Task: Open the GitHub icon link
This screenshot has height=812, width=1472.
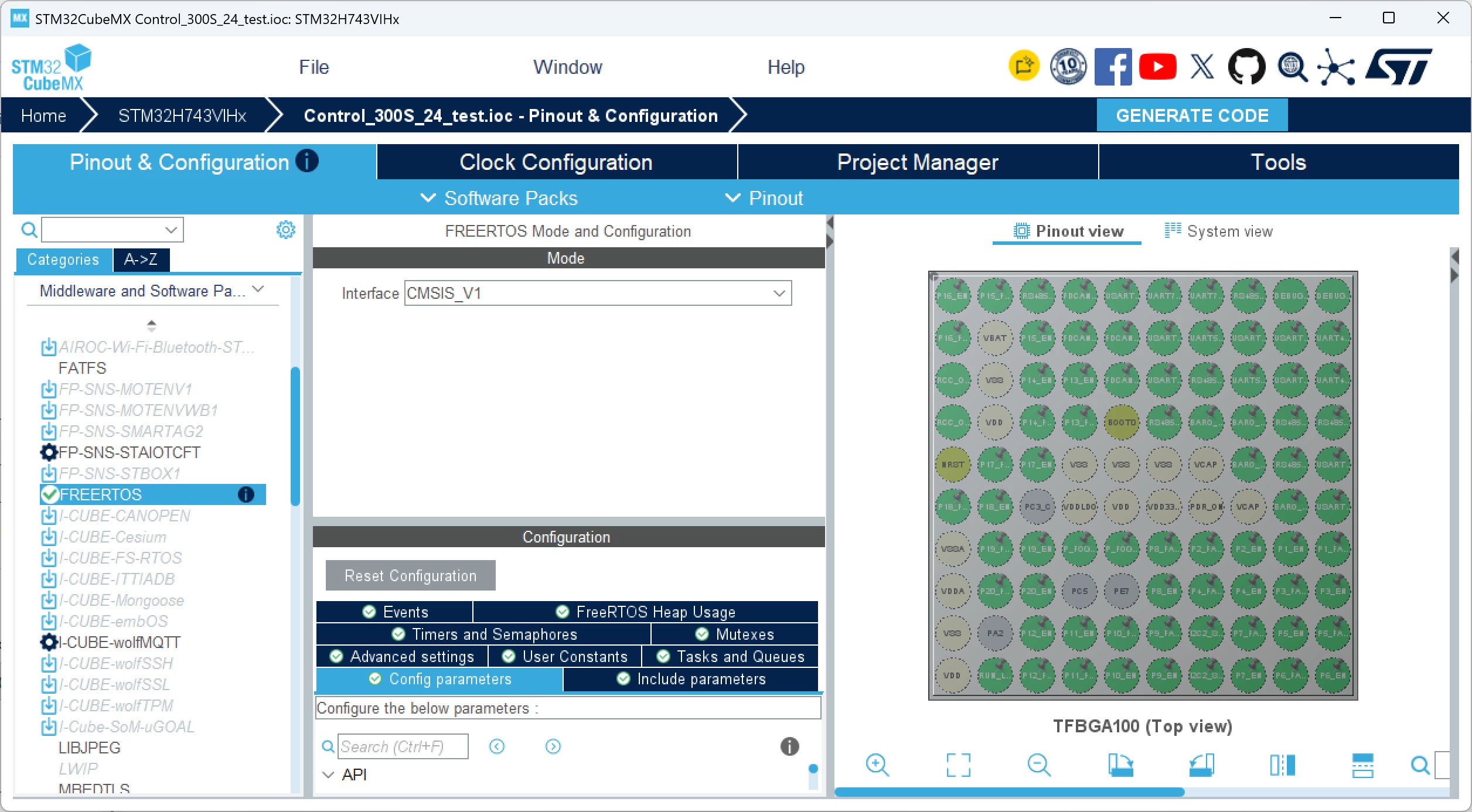Action: [1246, 67]
